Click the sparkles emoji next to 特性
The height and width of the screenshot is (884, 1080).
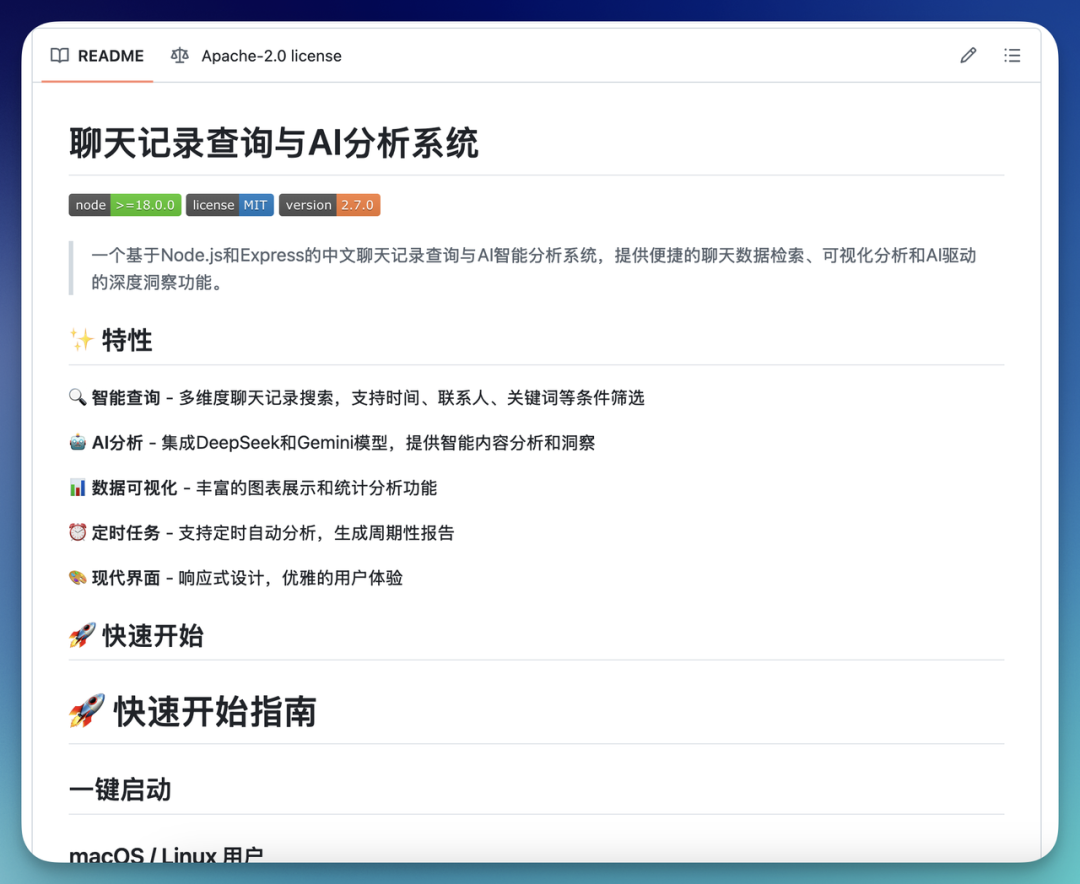(x=82, y=340)
